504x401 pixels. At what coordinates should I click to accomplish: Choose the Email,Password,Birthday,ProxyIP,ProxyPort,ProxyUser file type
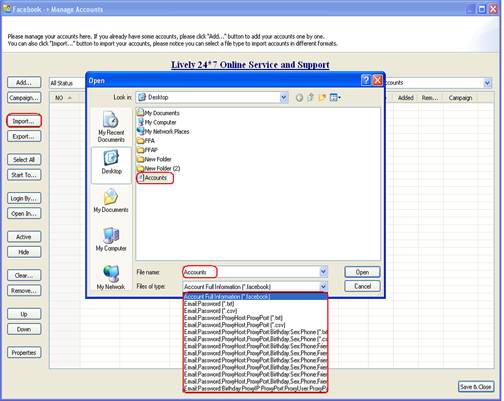[x=255, y=389]
